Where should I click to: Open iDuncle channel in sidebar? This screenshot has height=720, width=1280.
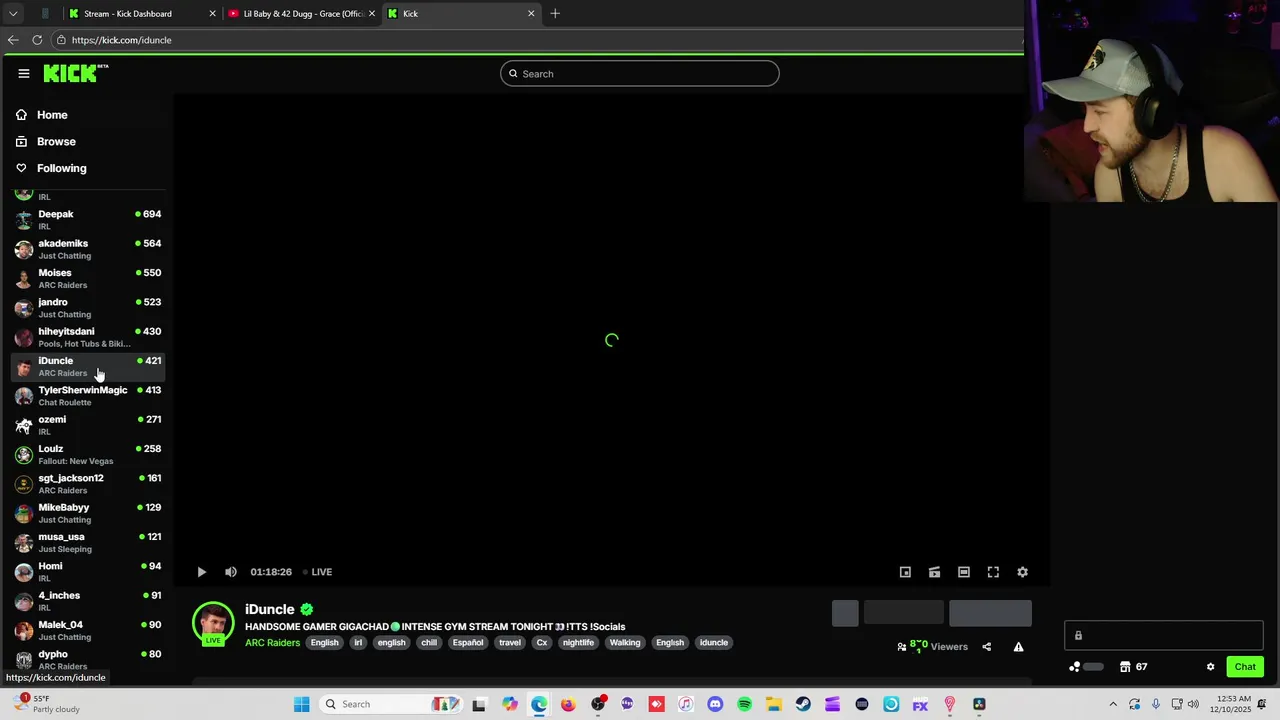click(x=88, y=366)
